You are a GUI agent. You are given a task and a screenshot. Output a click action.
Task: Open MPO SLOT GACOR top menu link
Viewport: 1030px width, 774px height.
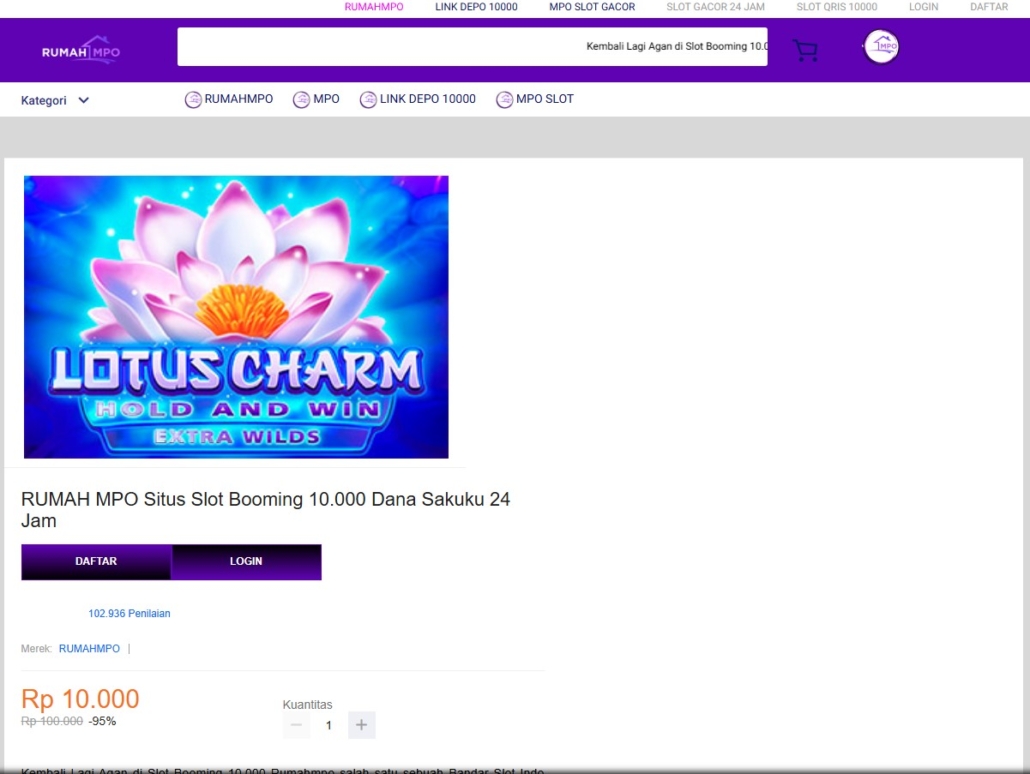tap(592, 7)
